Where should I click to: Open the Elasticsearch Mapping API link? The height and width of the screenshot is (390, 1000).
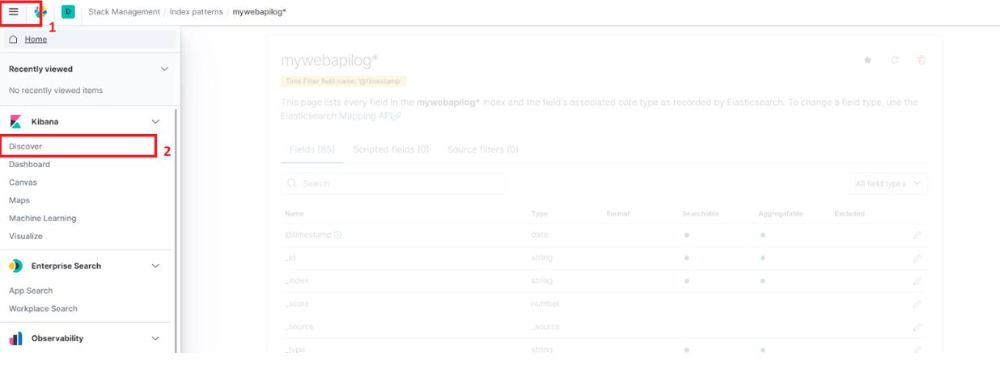[341, 116]
